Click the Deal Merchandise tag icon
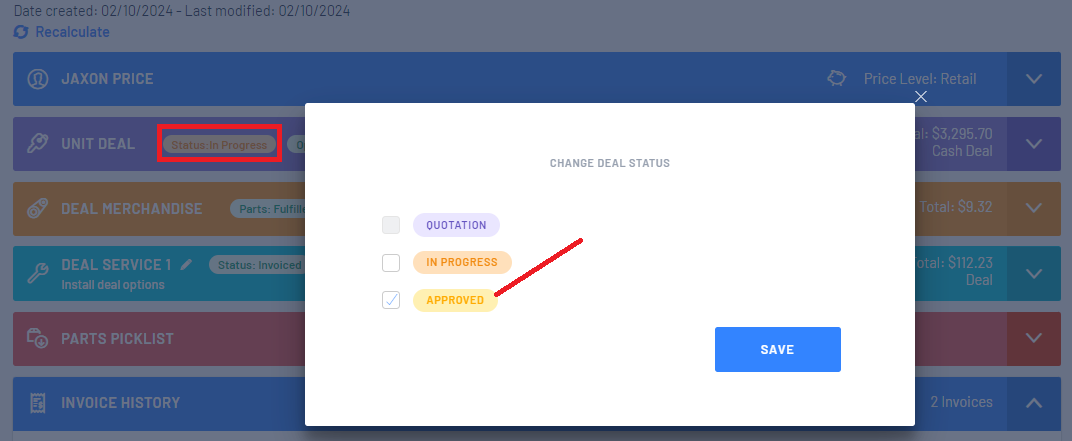 37,208
